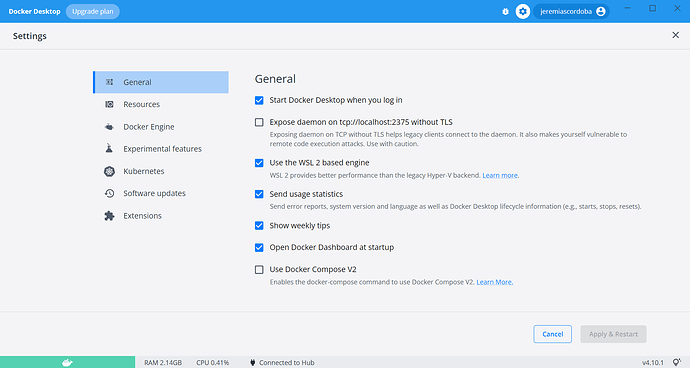This screenshot has width=690, height=368.
Task: Click the Upgrade plan button
Action: [x=93, y=11]
